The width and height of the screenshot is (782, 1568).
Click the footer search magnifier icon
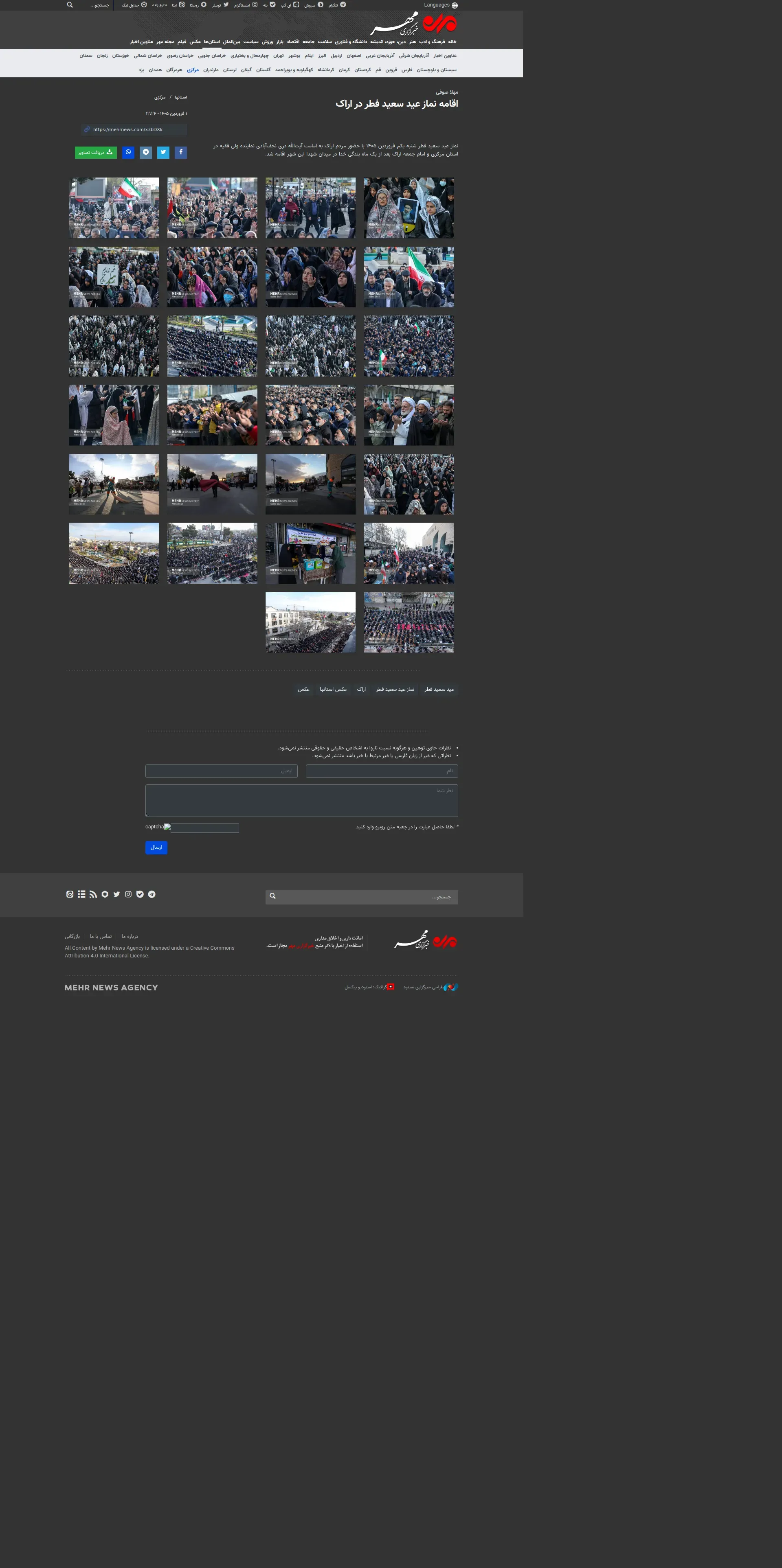click(272, 896)
